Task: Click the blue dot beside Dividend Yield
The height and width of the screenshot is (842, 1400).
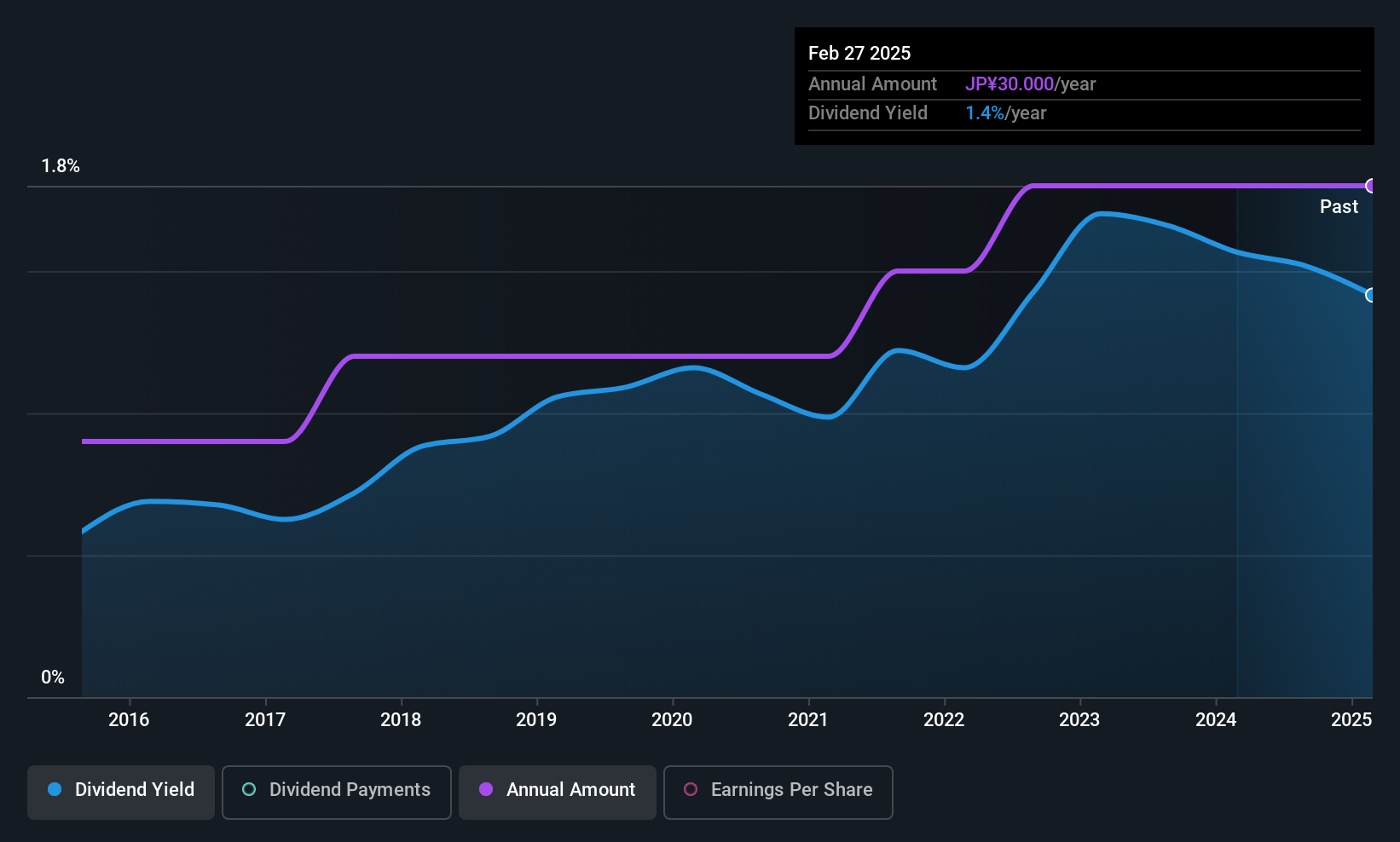Action: [x=55, y=790]
